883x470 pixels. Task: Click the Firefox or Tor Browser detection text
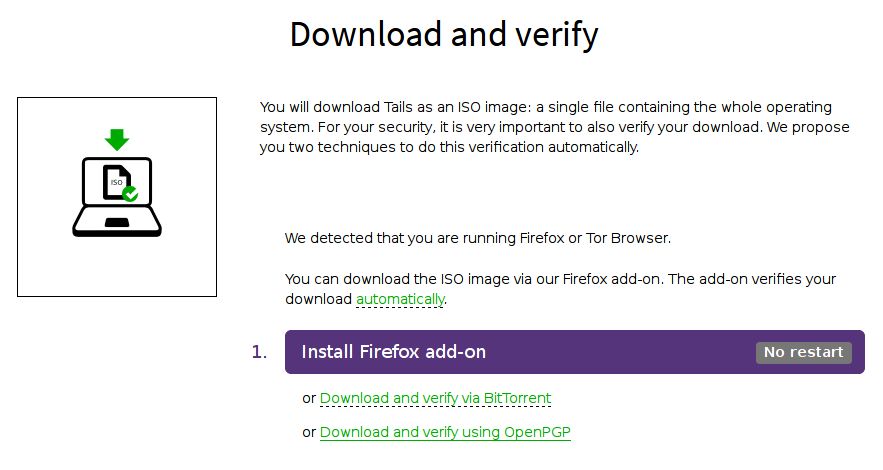click(x=478, y=238)
